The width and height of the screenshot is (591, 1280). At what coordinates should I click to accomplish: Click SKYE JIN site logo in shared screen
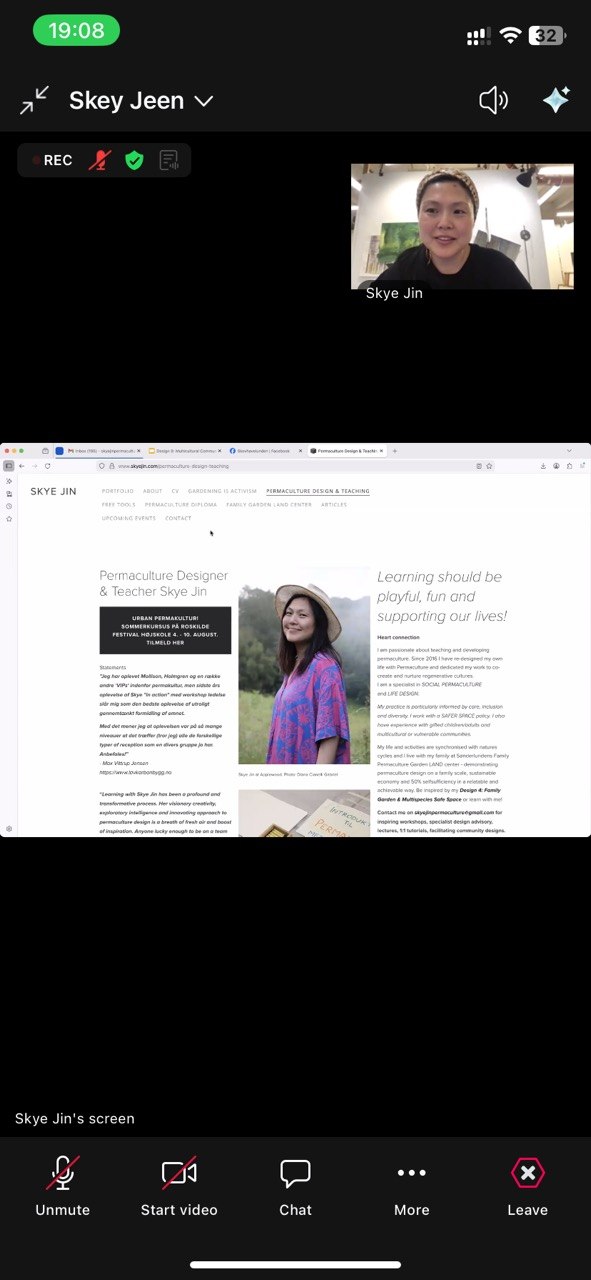coord(53,492)
